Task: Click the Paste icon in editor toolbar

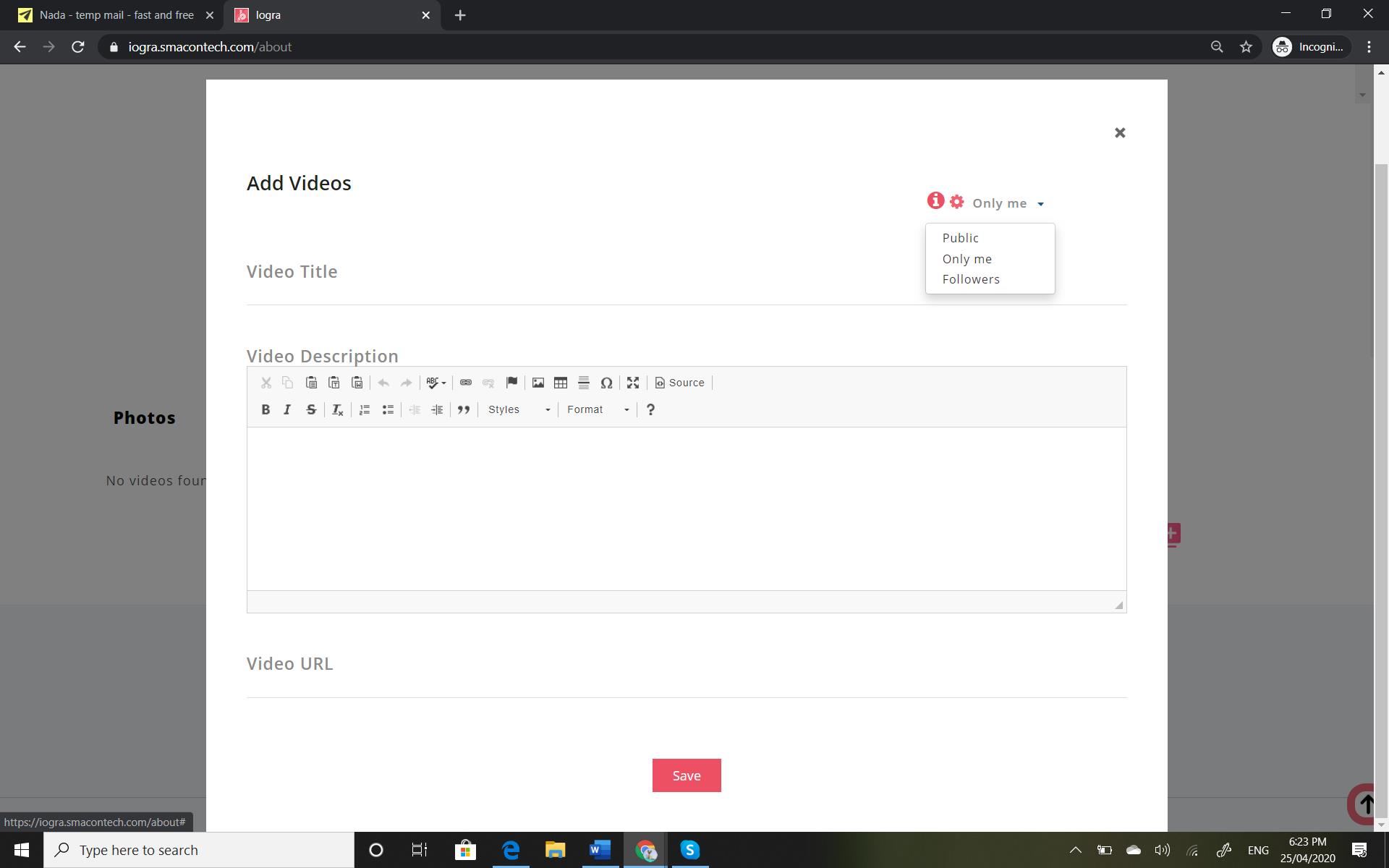Action: point(311,383)
